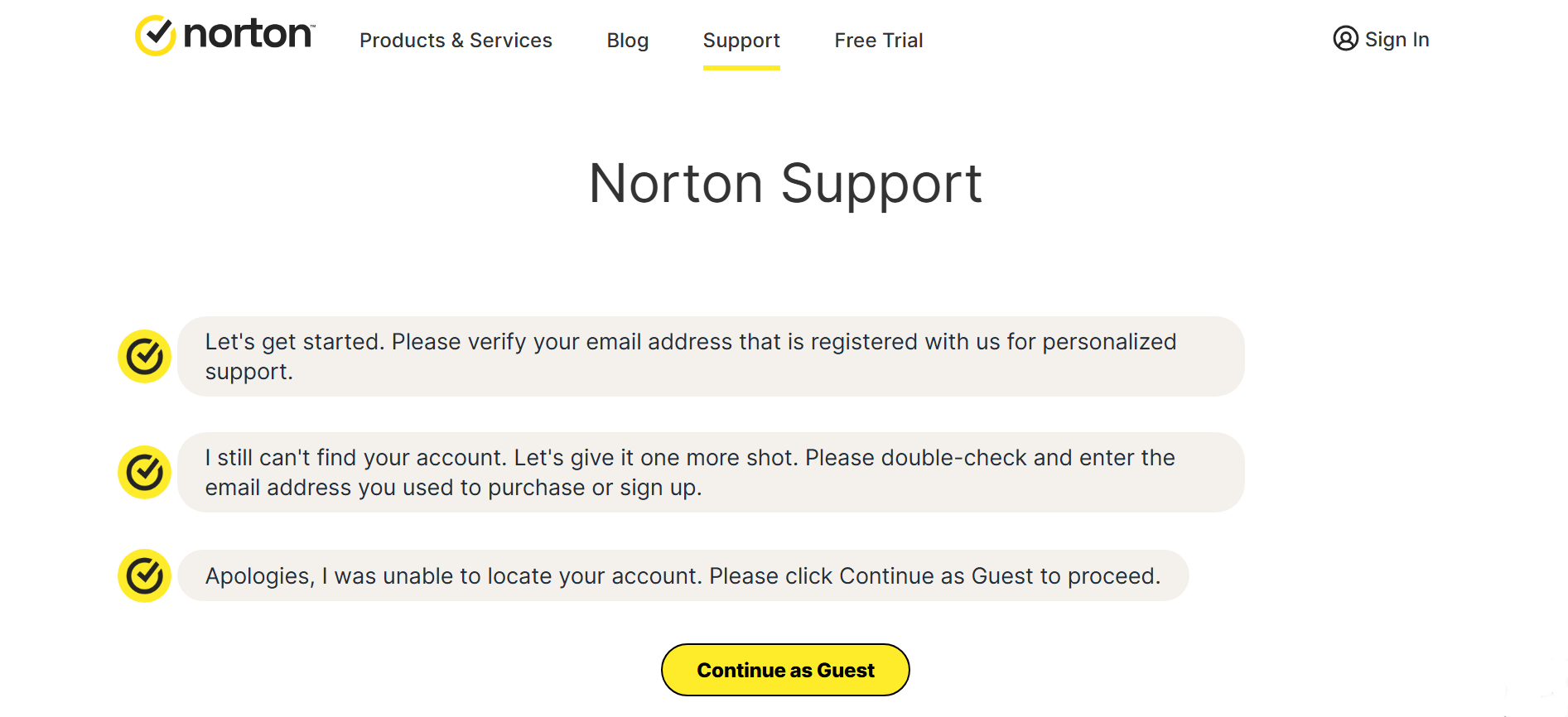The width and height of the screenshot is (1568, 717).
Task: Open the Products & Services menu
Action: click(x=456, y=41)
